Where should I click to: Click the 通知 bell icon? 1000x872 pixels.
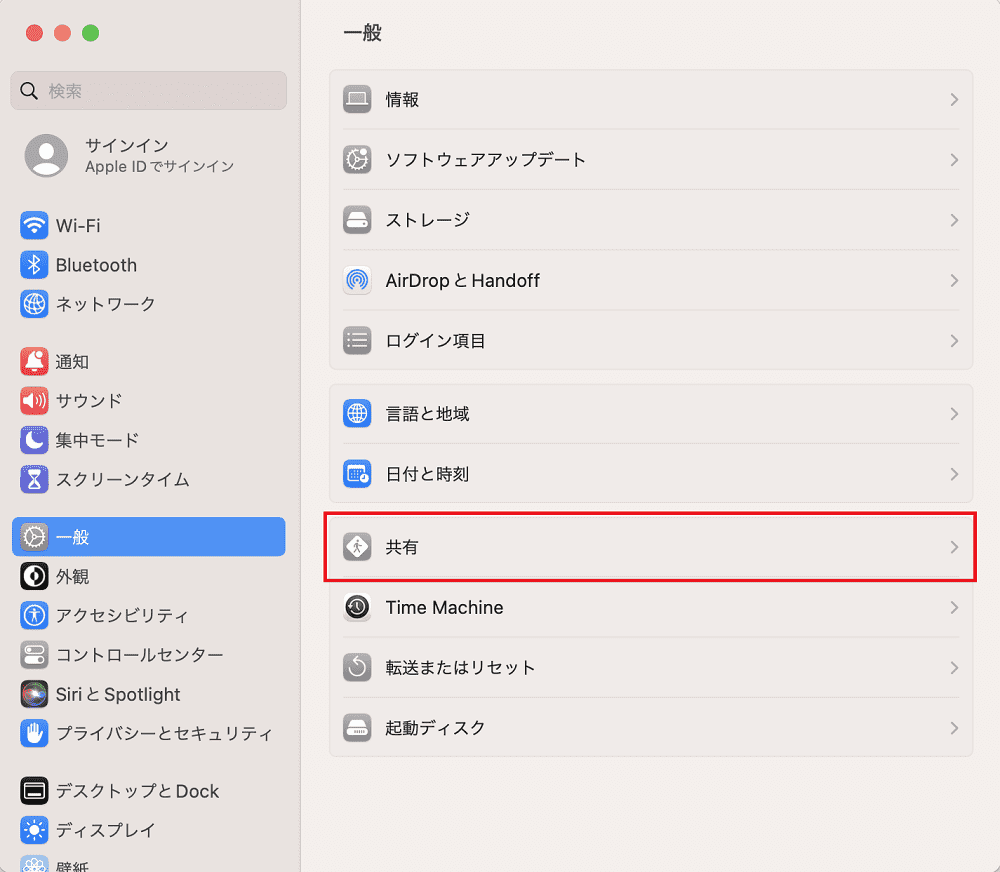[34, 362]
